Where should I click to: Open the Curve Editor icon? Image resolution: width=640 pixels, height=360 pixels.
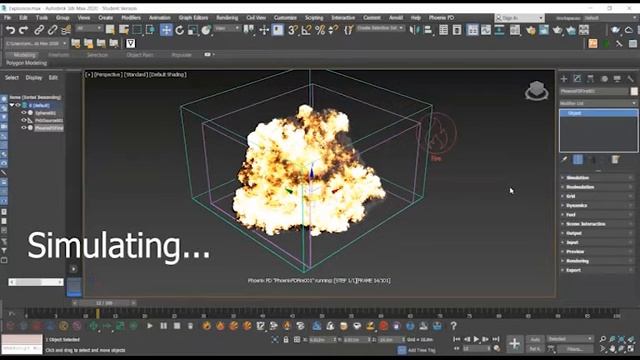[x=486, y=30]
